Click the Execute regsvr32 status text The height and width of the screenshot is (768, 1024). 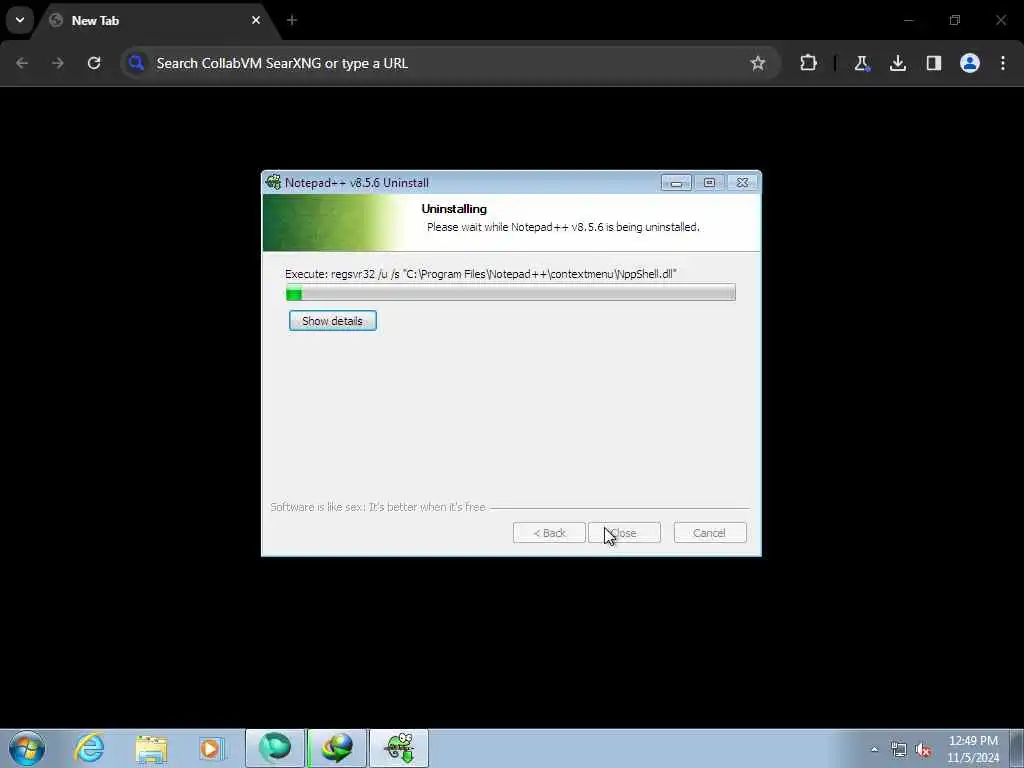point(481,274)
